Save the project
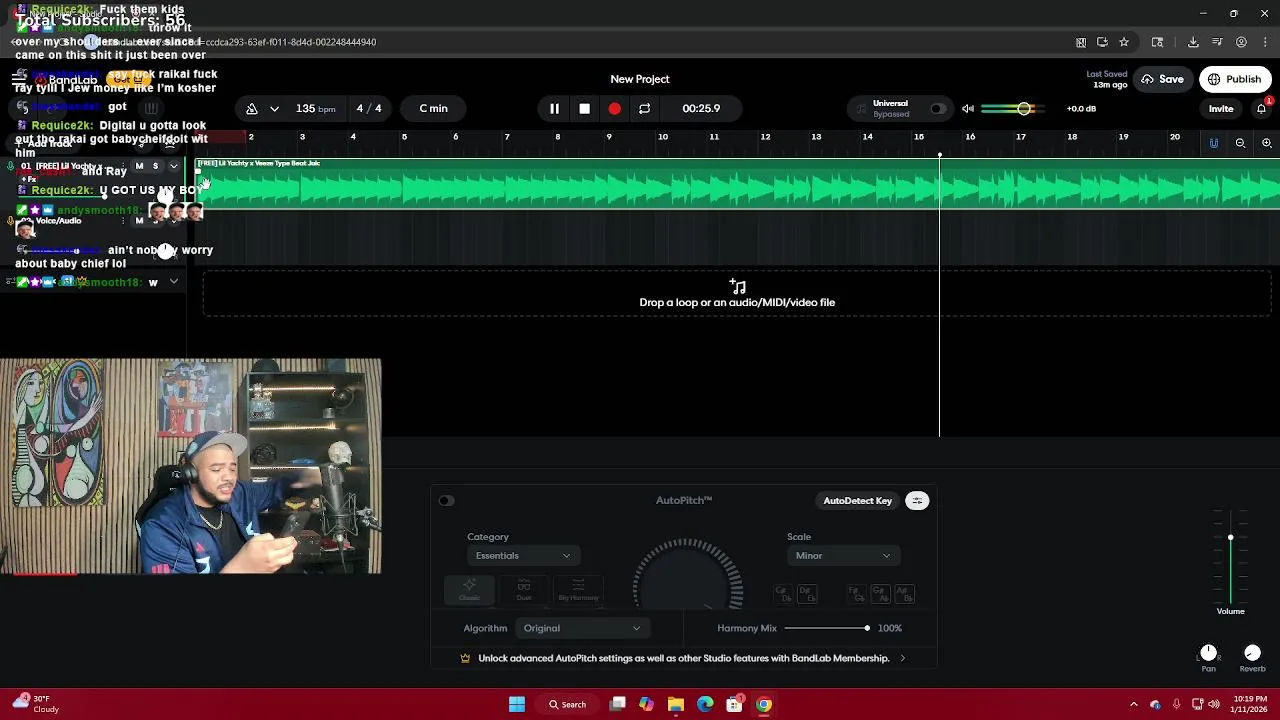Screen dimensions: 1280x720 point(1162,79)
